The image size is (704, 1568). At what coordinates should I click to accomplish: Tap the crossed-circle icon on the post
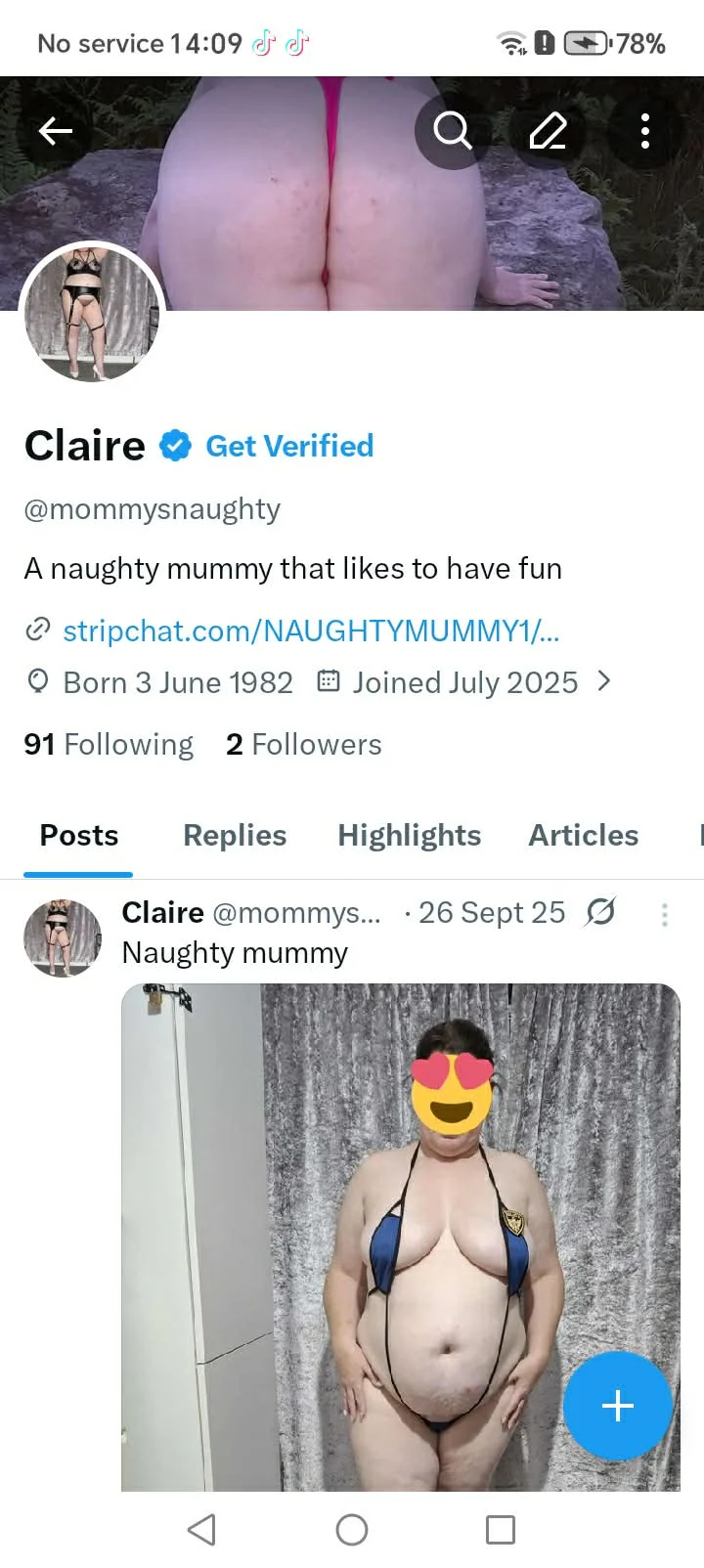[599, 912]
